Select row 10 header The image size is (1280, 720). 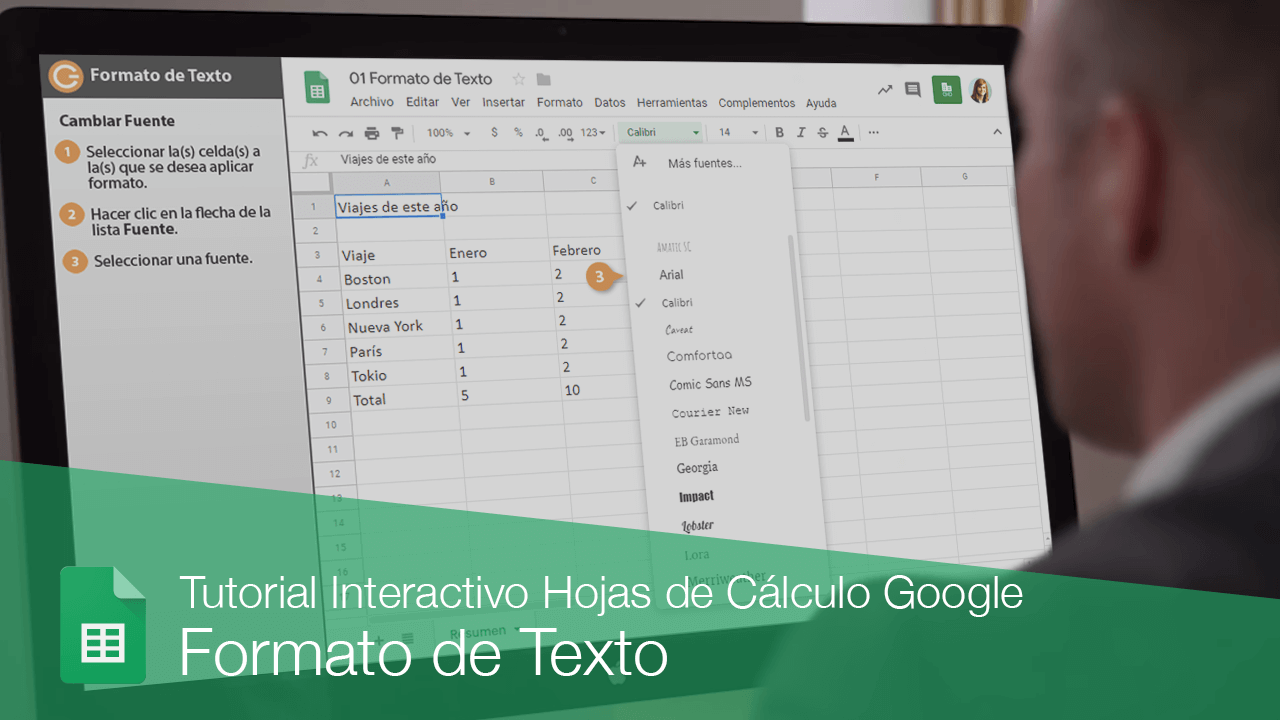click(x=331, y=425)
